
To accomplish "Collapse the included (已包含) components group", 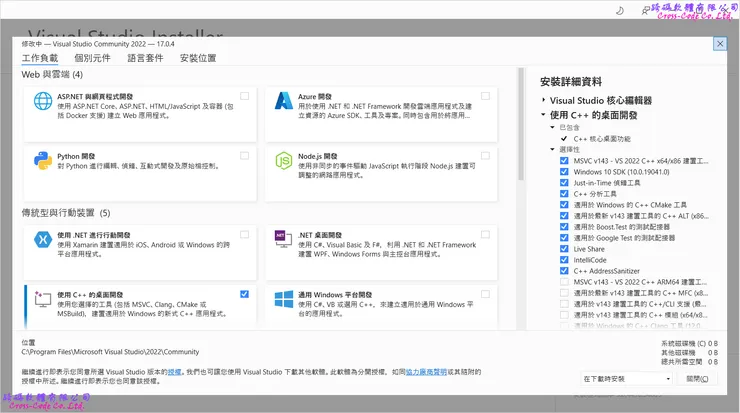I will [552, 127].
